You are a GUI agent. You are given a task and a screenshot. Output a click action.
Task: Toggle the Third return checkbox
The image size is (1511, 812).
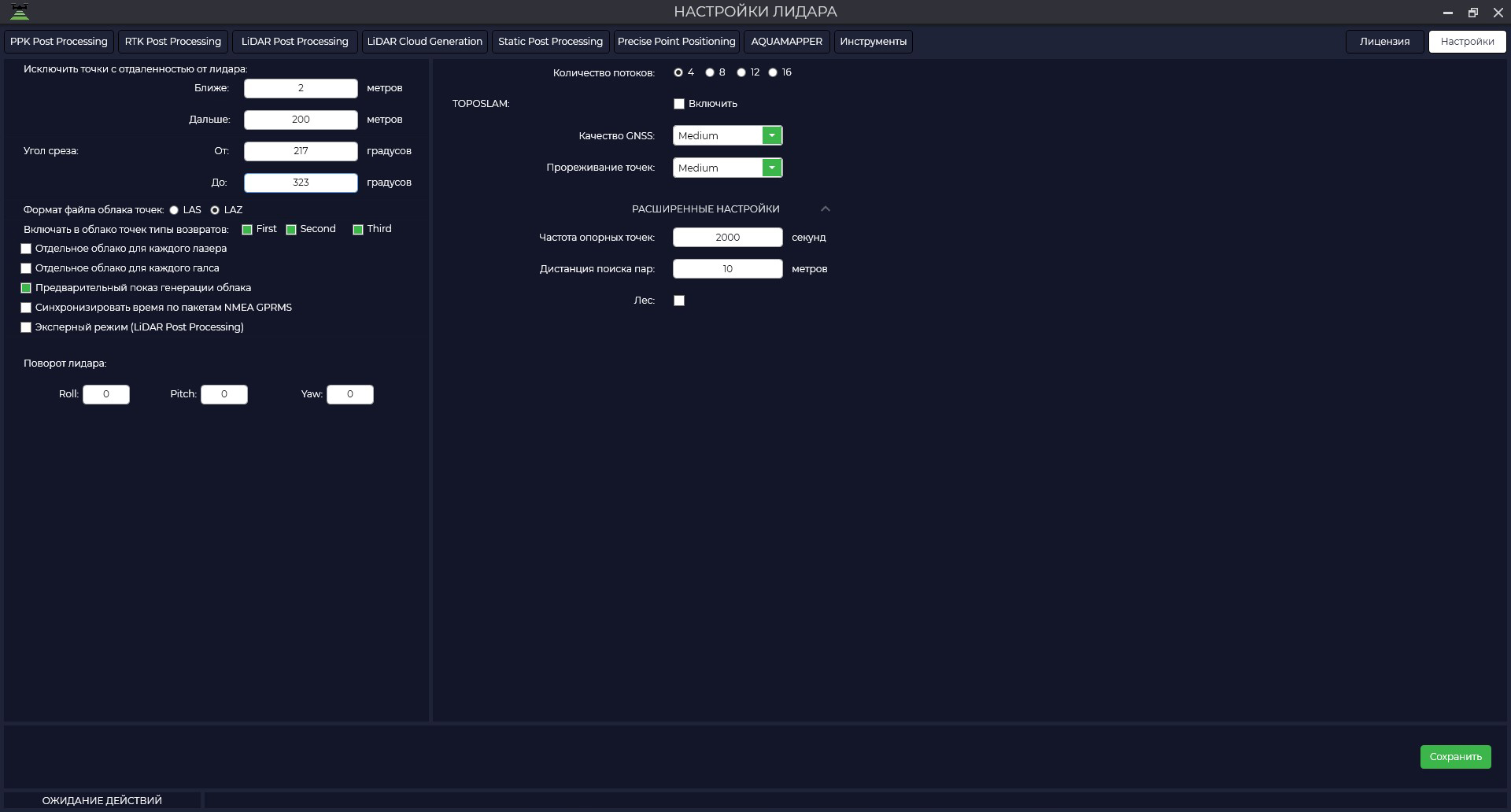358,230
